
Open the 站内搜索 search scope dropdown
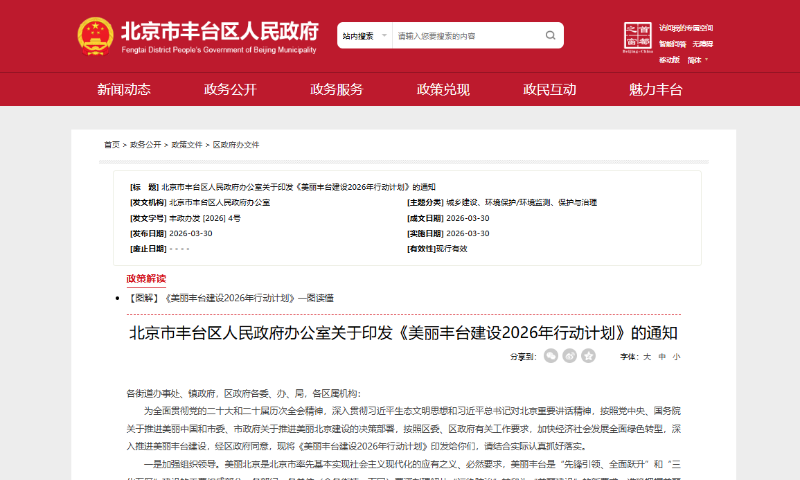364,36
